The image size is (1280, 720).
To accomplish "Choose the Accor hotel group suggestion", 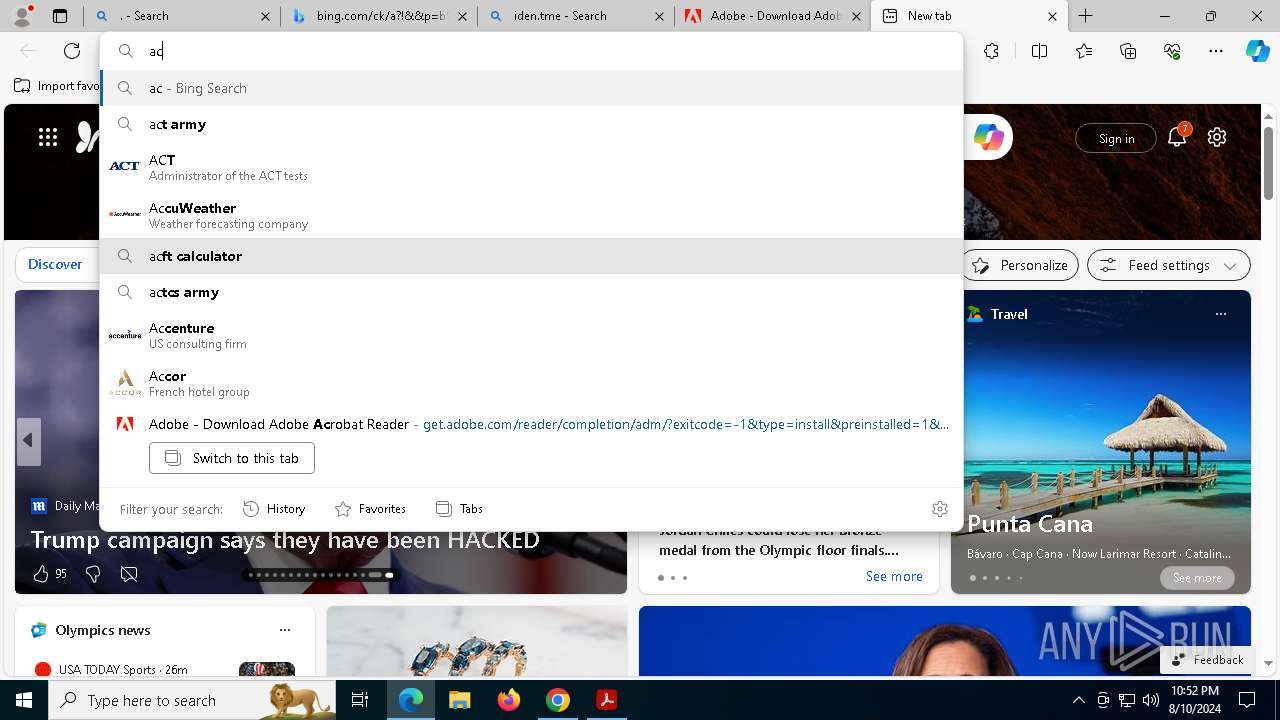I will [532, 383].
